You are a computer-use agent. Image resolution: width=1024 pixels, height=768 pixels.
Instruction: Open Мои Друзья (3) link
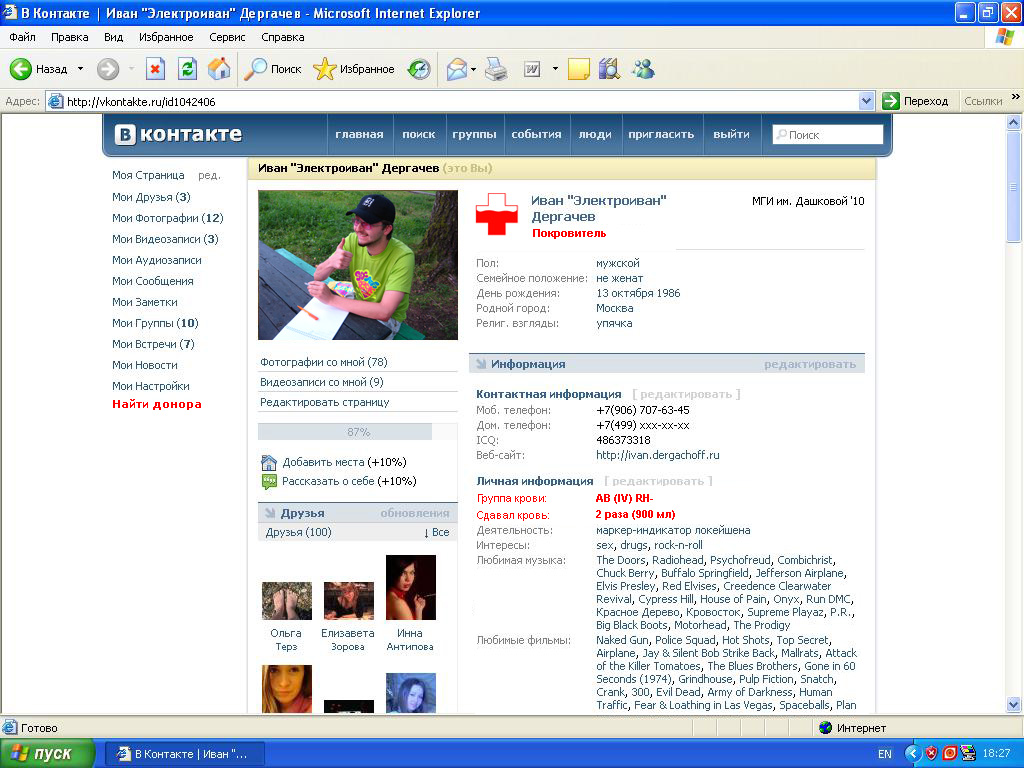151,197
